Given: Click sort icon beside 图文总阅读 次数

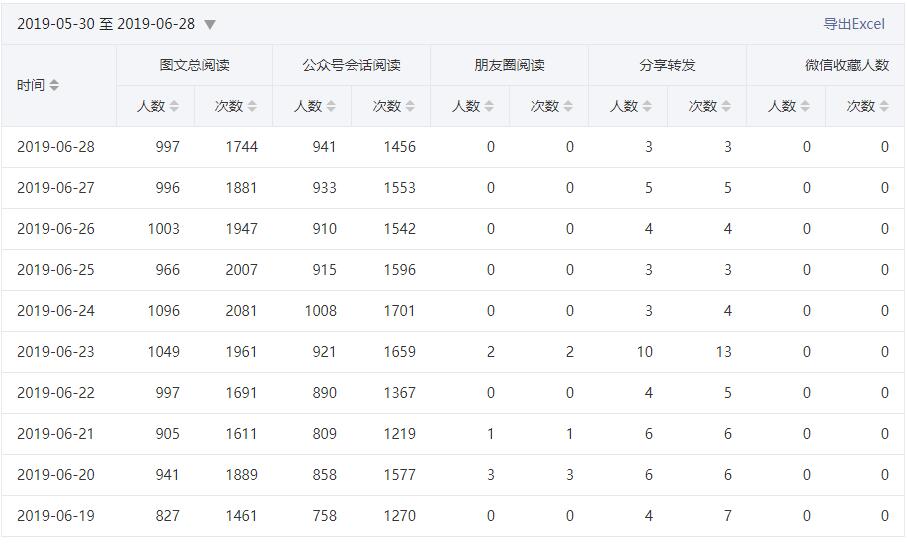Looking at the screenshot, I should click(x=252, y=106).
